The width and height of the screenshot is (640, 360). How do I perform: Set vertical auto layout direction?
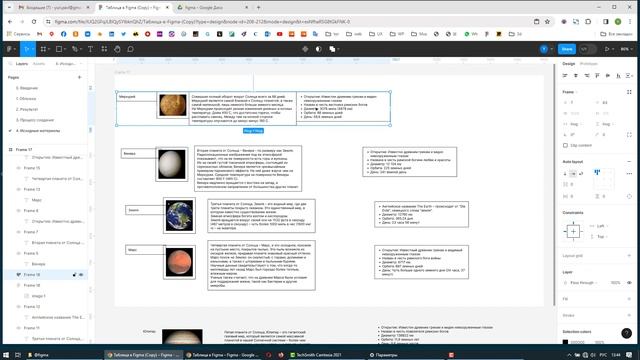(565, 173)
